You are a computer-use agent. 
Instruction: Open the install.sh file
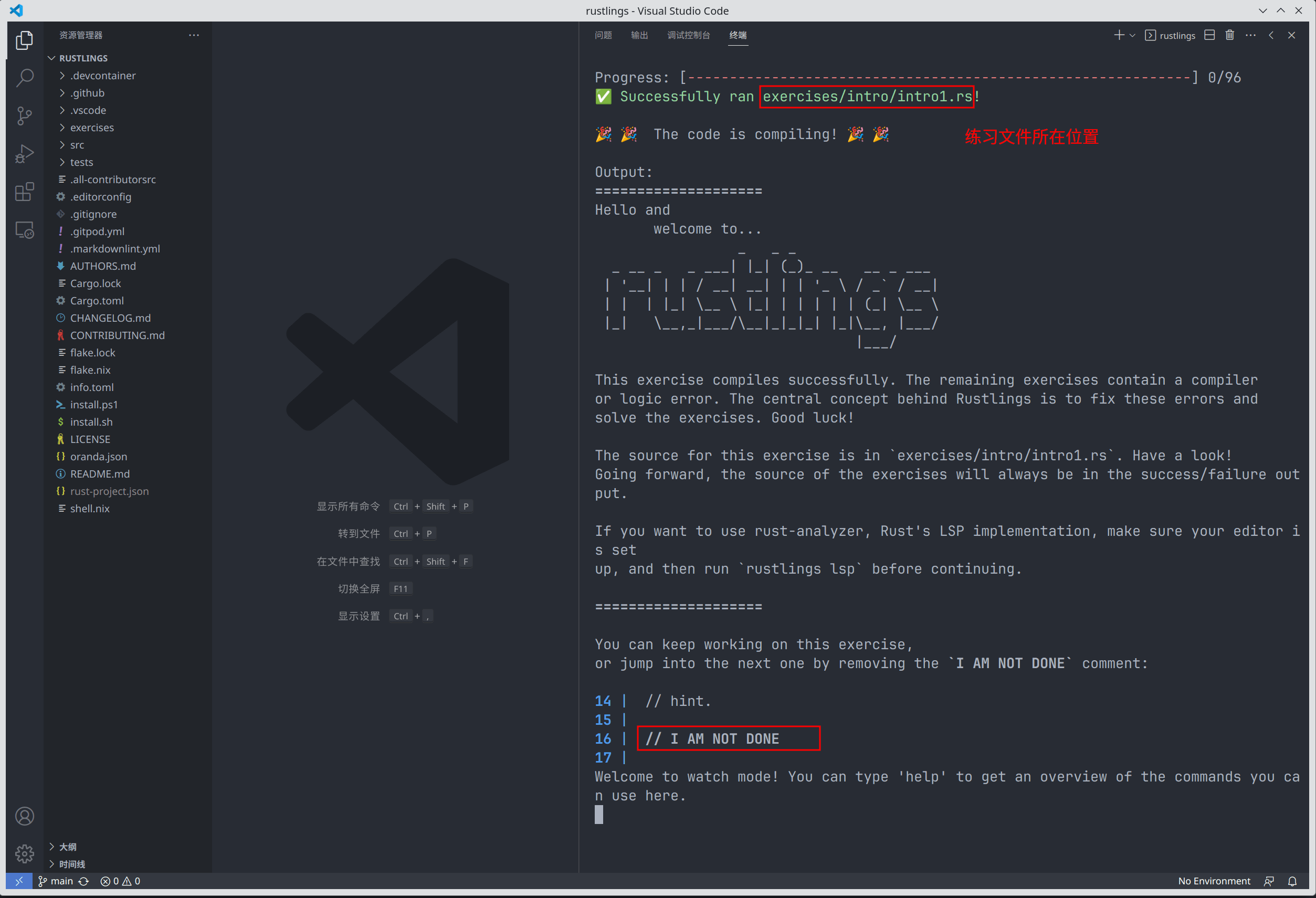point(128,422)
